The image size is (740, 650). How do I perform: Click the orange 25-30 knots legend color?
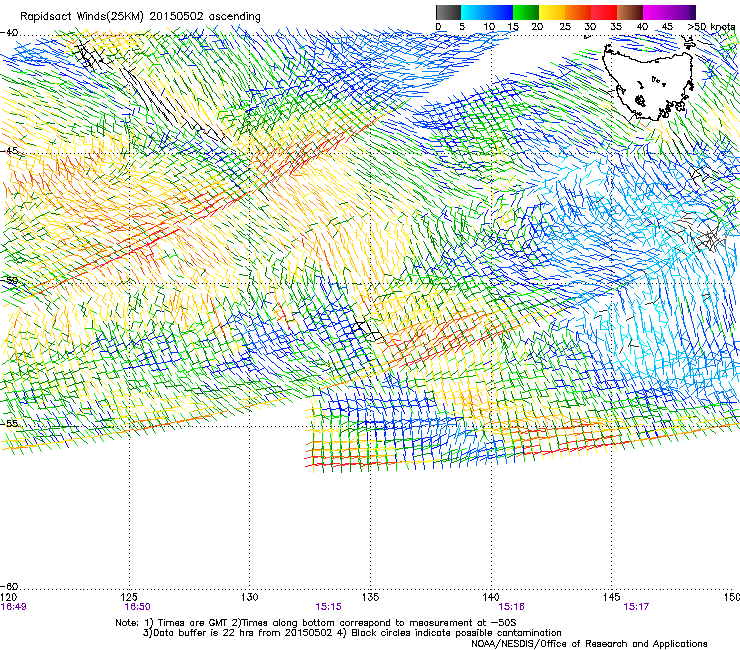click(x=578, y=12)
